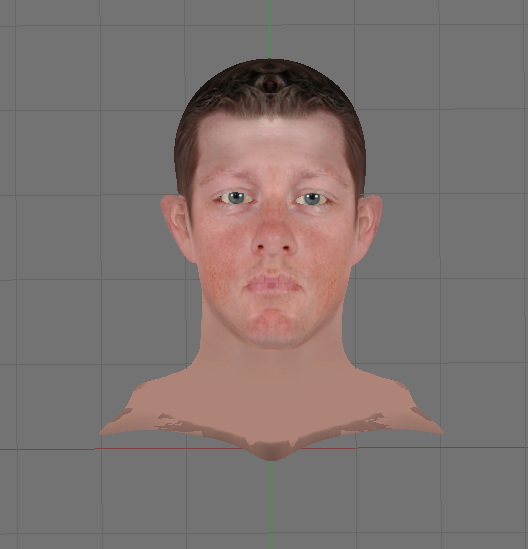Screen dimensions: 528x549
Task: Click the nostril on the model's left side
Action: pos(260,248)
